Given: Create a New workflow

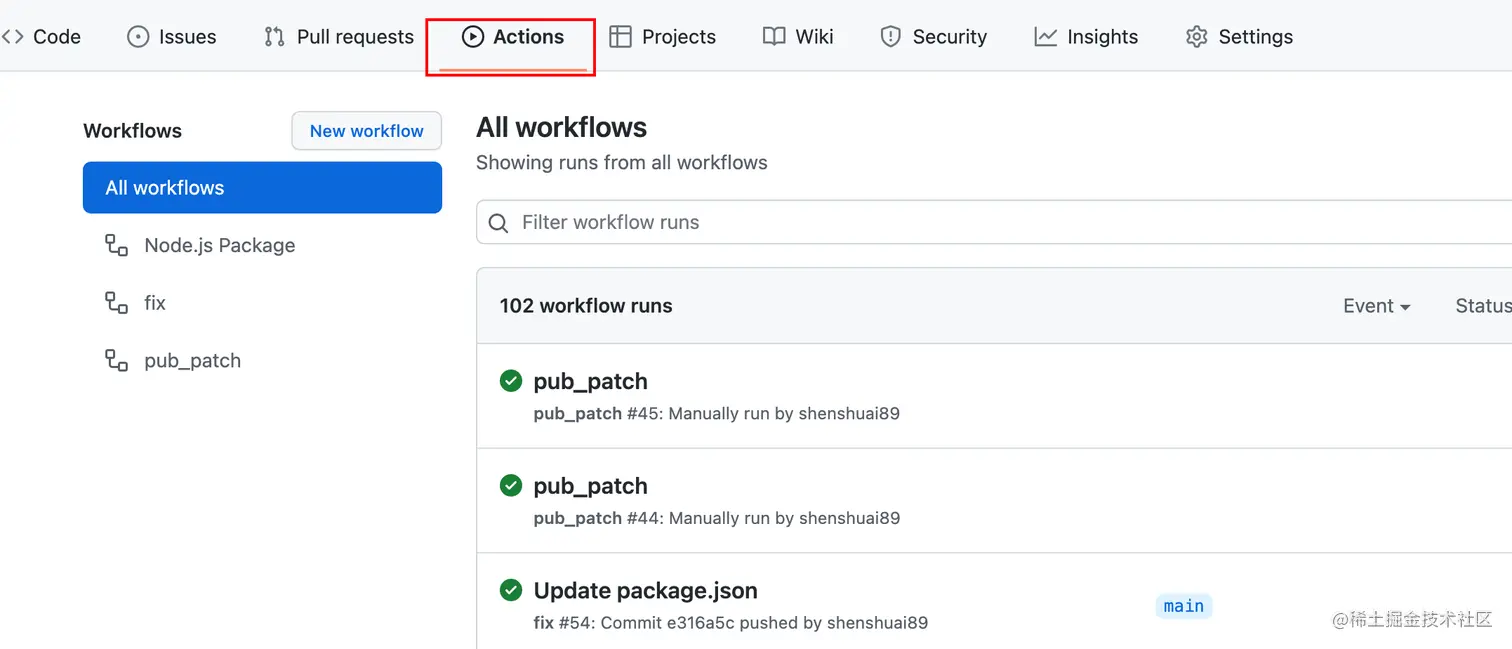Looking at the screenshot, I should click(x=366, y=131).
